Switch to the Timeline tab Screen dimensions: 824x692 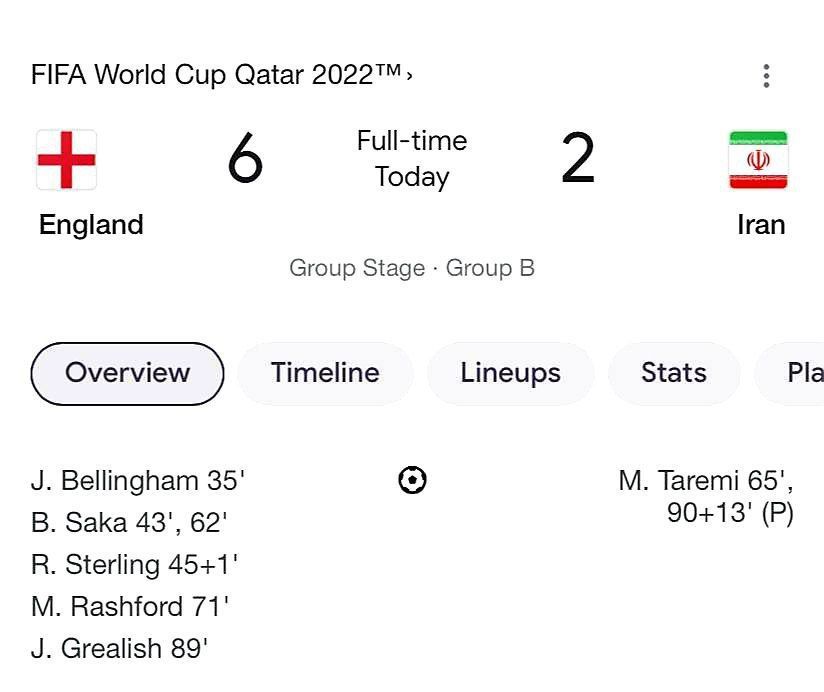[325, 374]
